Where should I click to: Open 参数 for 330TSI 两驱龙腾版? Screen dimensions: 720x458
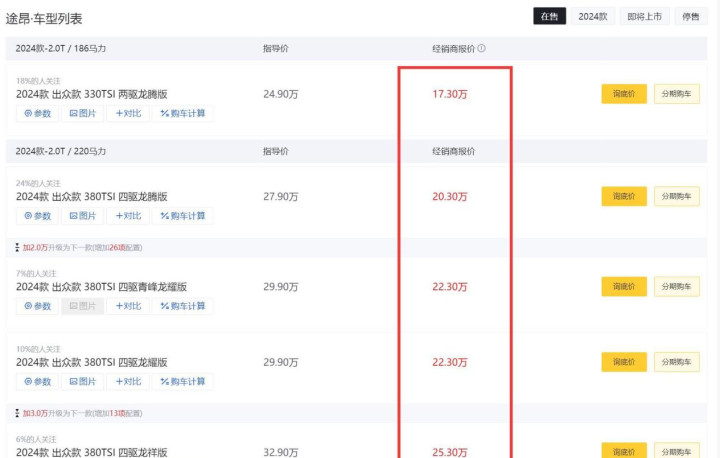(37, 113)
